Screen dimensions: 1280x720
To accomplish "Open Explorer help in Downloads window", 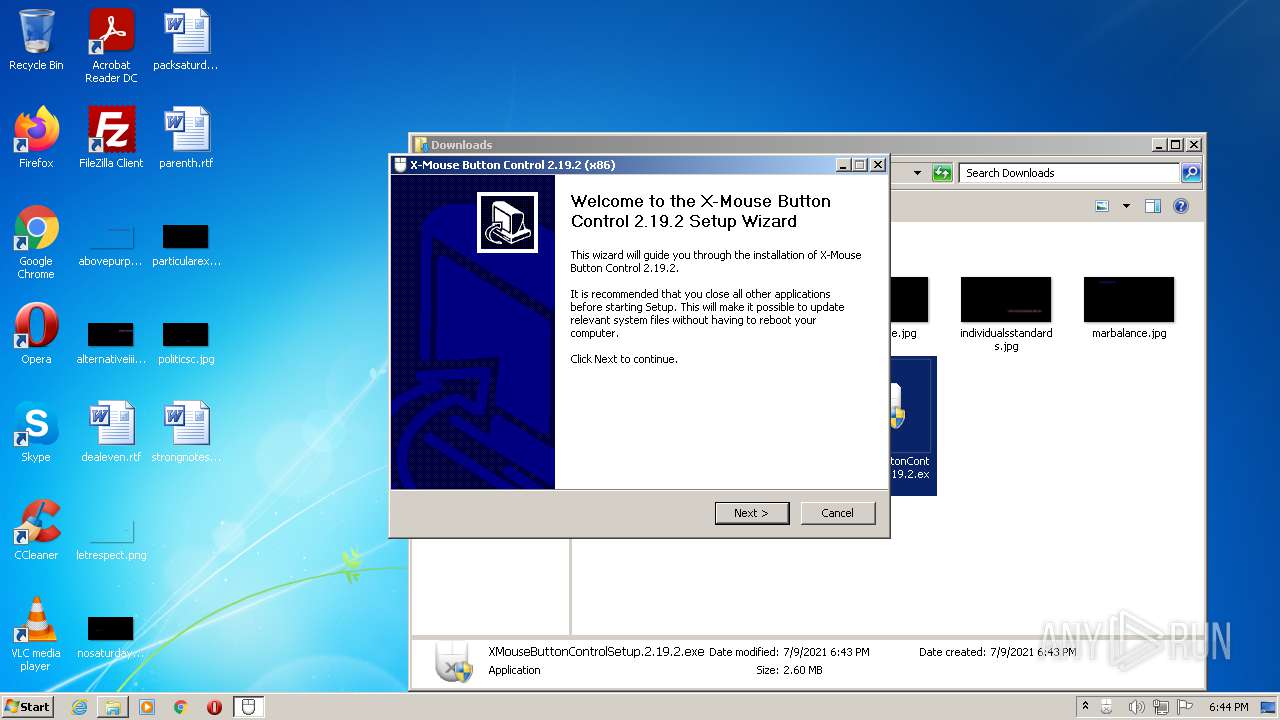I will [x=1181, y=206].
